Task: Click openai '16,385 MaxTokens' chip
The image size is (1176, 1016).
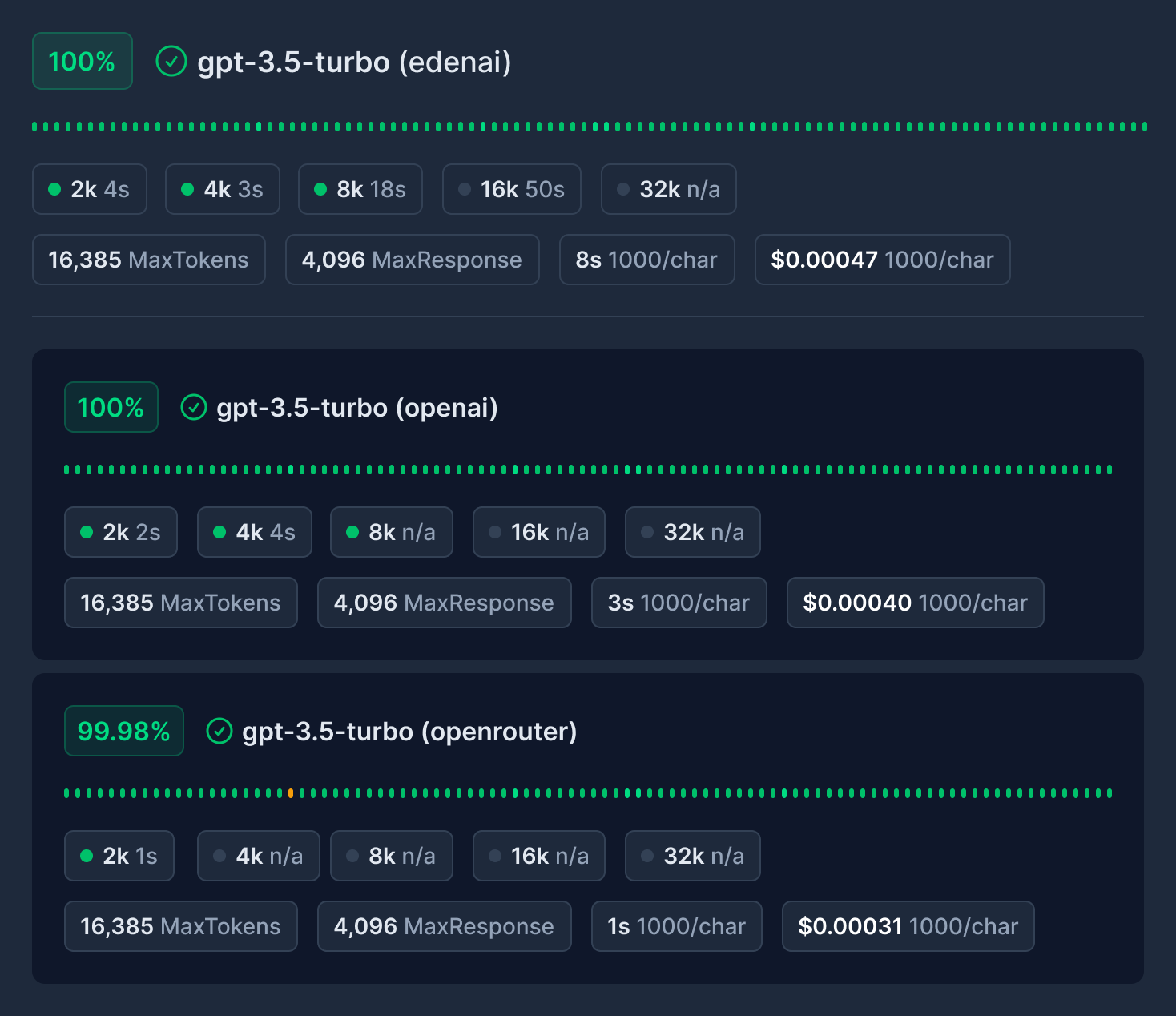Action: [x=181, y=603]
